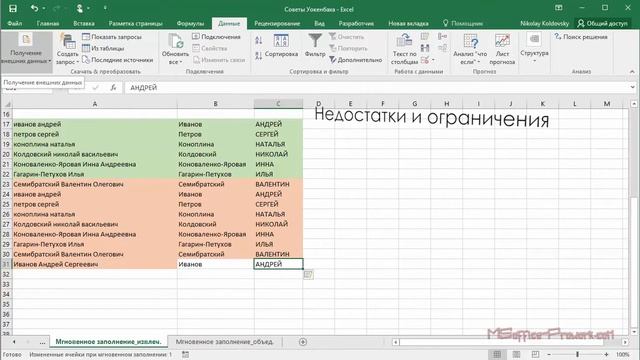
Task: Select row 23 header
Action: (6, 184)
